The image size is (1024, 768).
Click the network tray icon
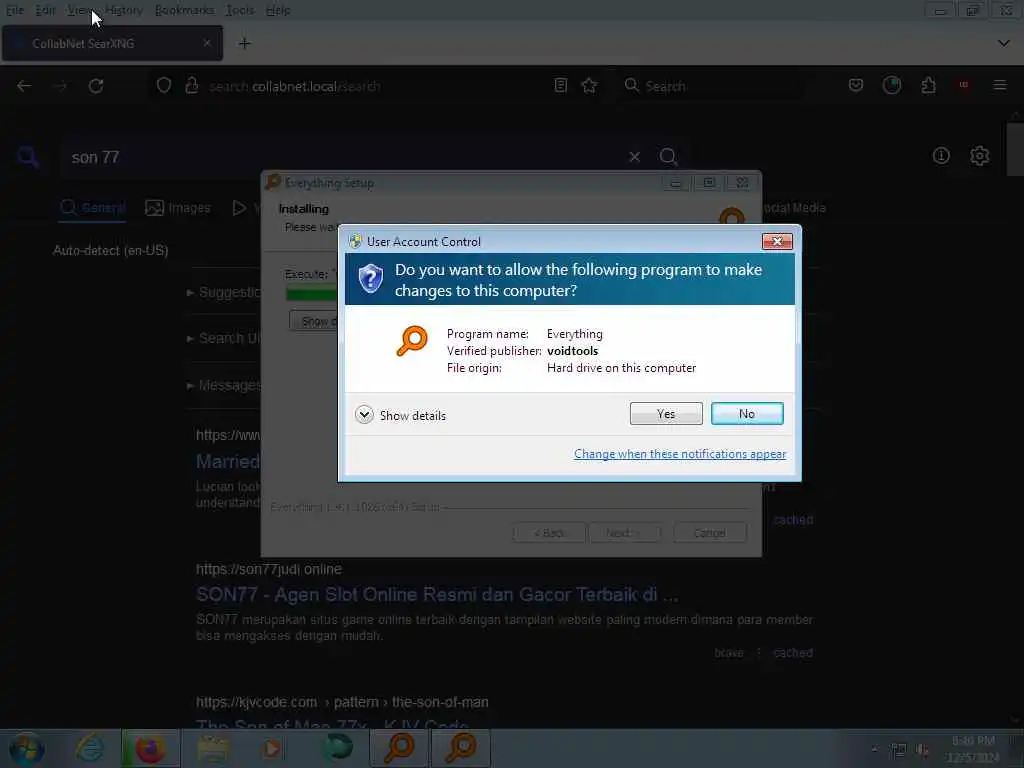[899, 750]
